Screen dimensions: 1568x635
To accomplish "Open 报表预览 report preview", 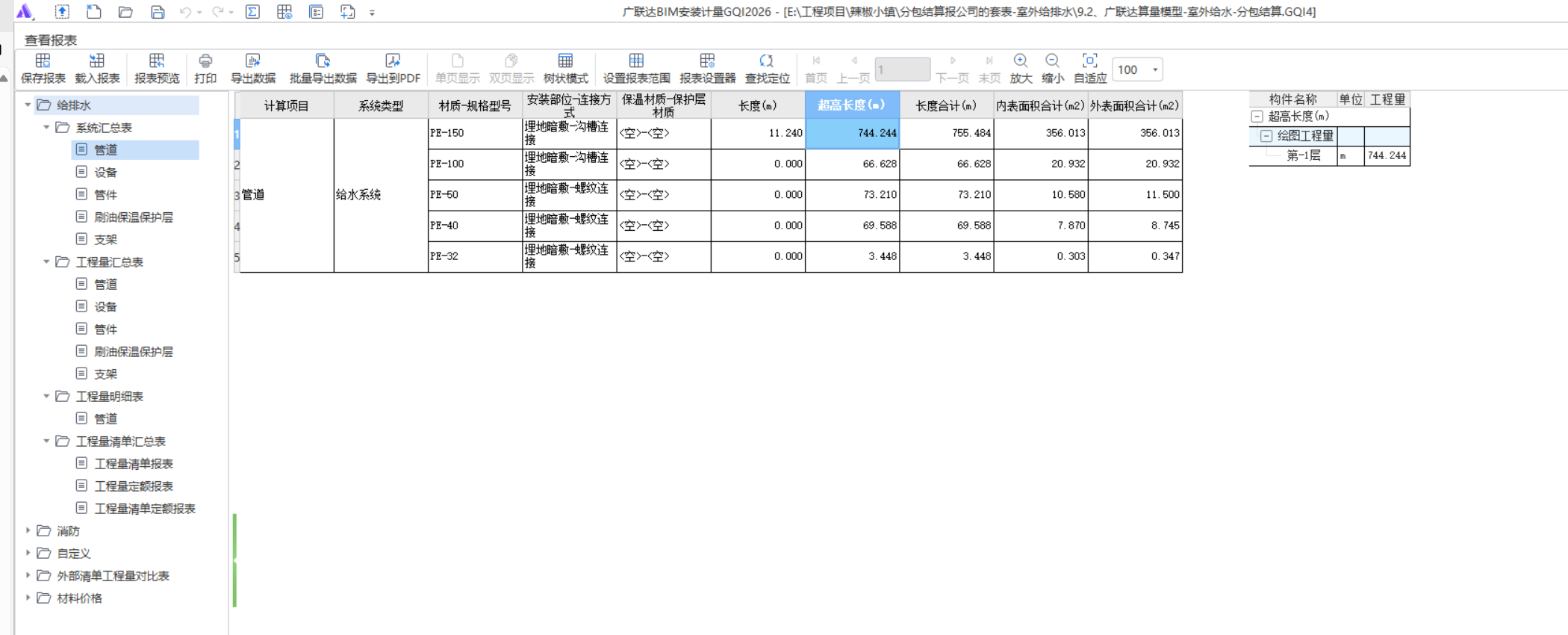I will pyautogui.click(x=157, y=69).
